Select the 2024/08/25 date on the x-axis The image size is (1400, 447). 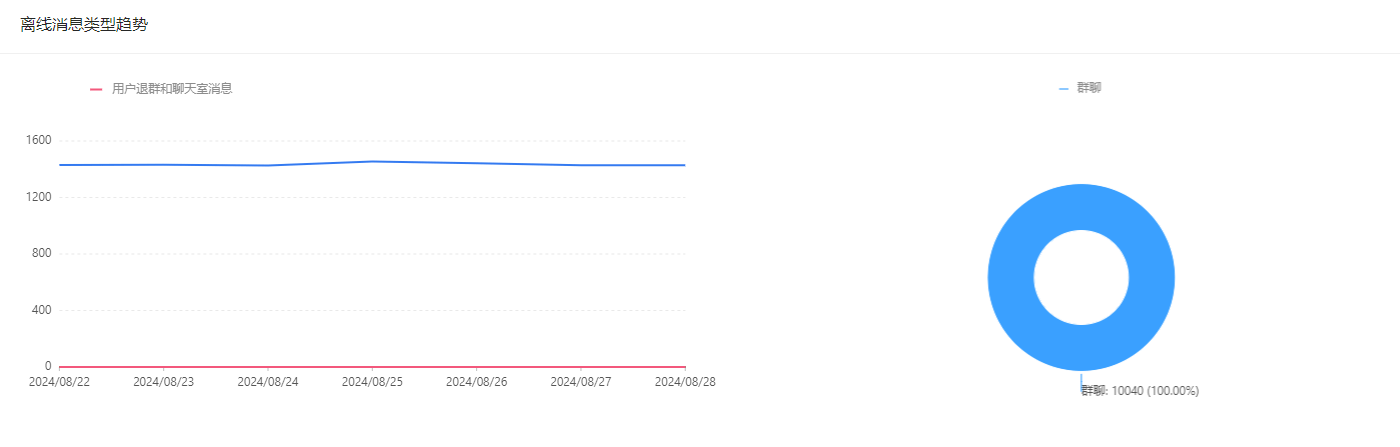(x=372, y=382)
